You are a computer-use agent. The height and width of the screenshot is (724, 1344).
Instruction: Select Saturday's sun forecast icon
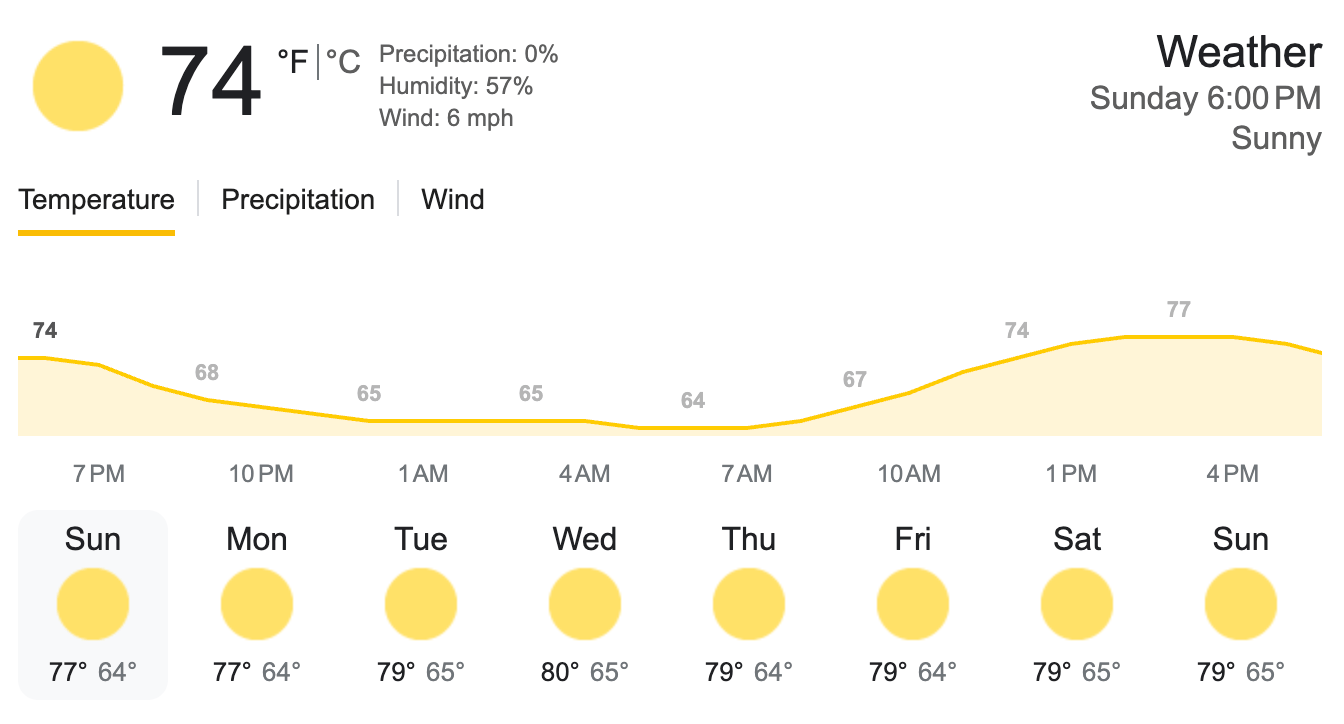[1077, 605]
